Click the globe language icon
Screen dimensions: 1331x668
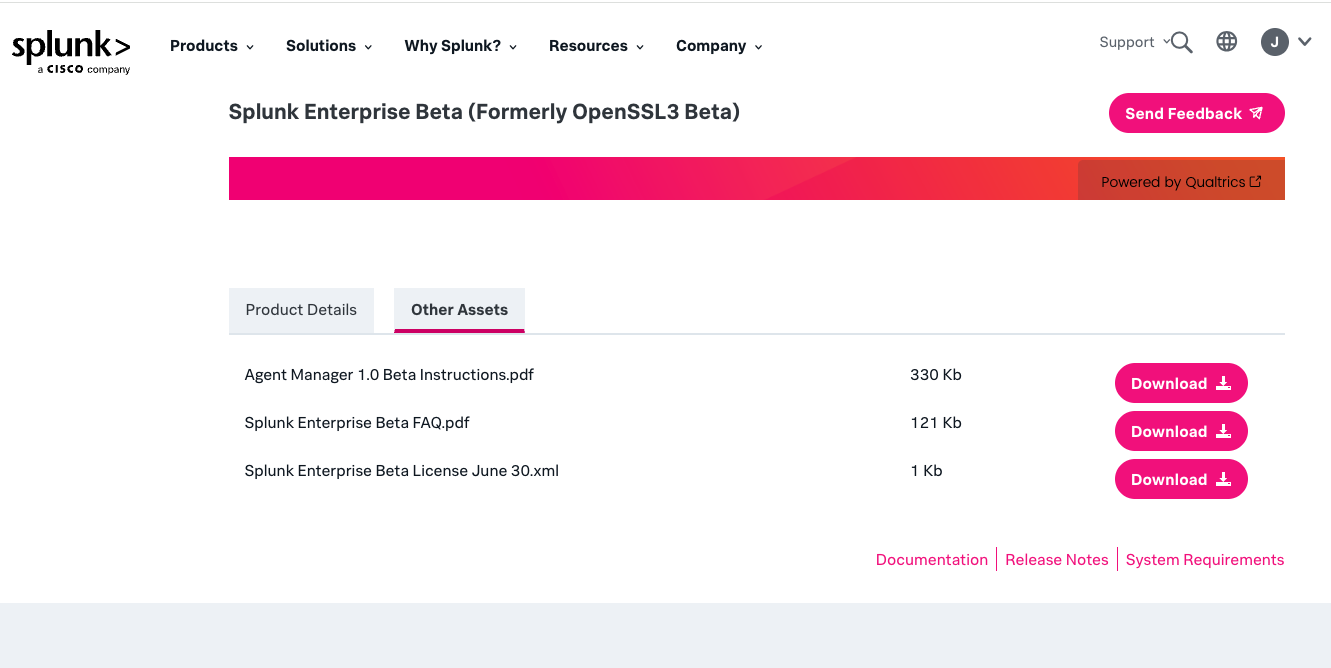point(1227,42)
